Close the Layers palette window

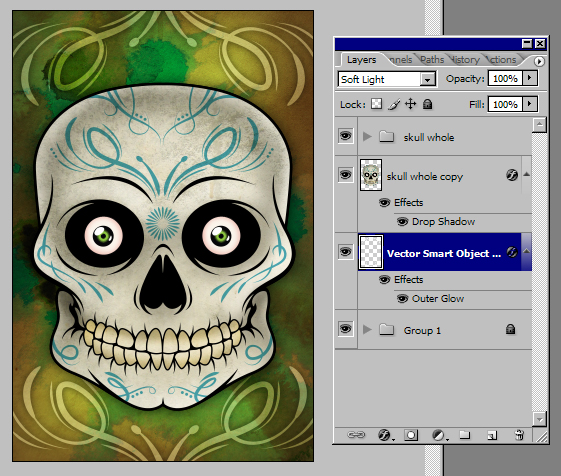[540, 44]
